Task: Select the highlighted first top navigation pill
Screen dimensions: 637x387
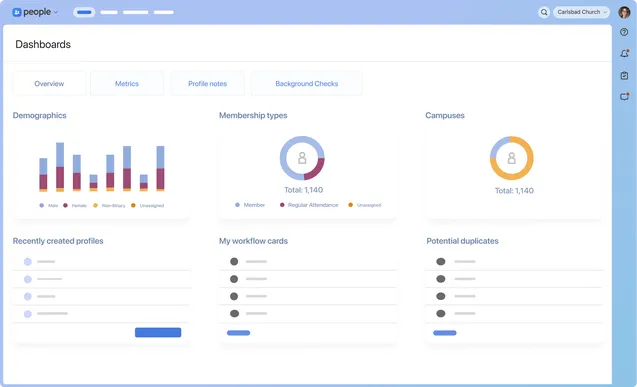Action: 84,12
